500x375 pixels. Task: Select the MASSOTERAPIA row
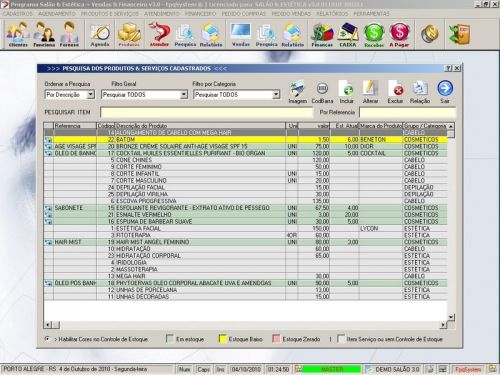point(245,269)
